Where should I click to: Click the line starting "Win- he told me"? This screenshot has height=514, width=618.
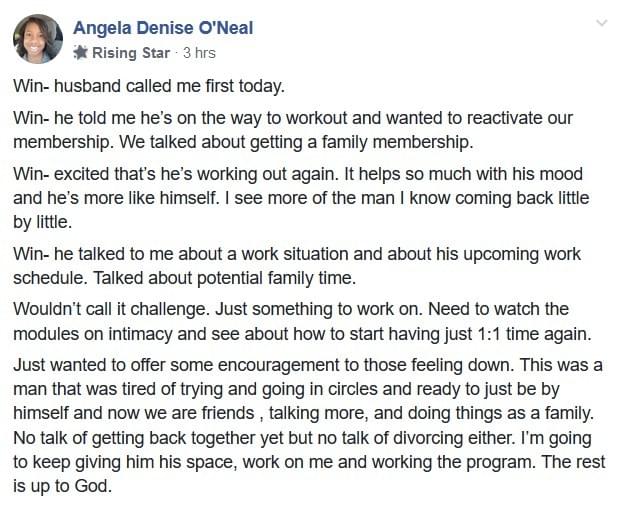pos(293,118)
